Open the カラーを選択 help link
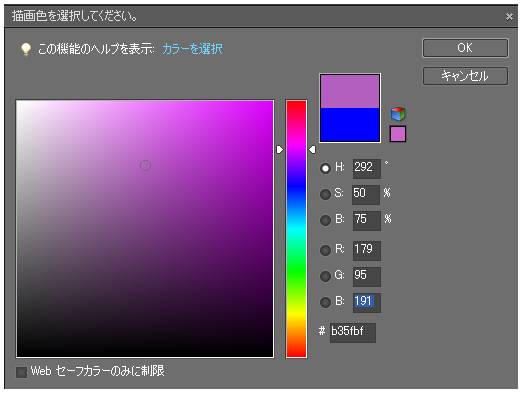 coord(192,49)
